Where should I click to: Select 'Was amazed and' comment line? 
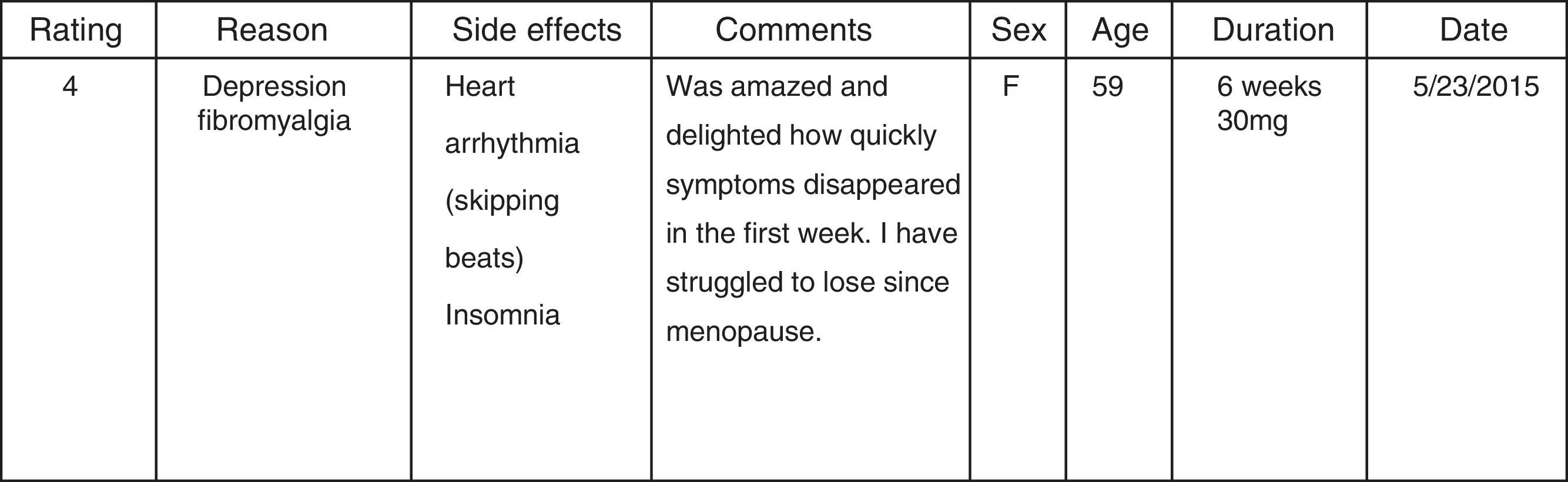[x=777, y=86]
